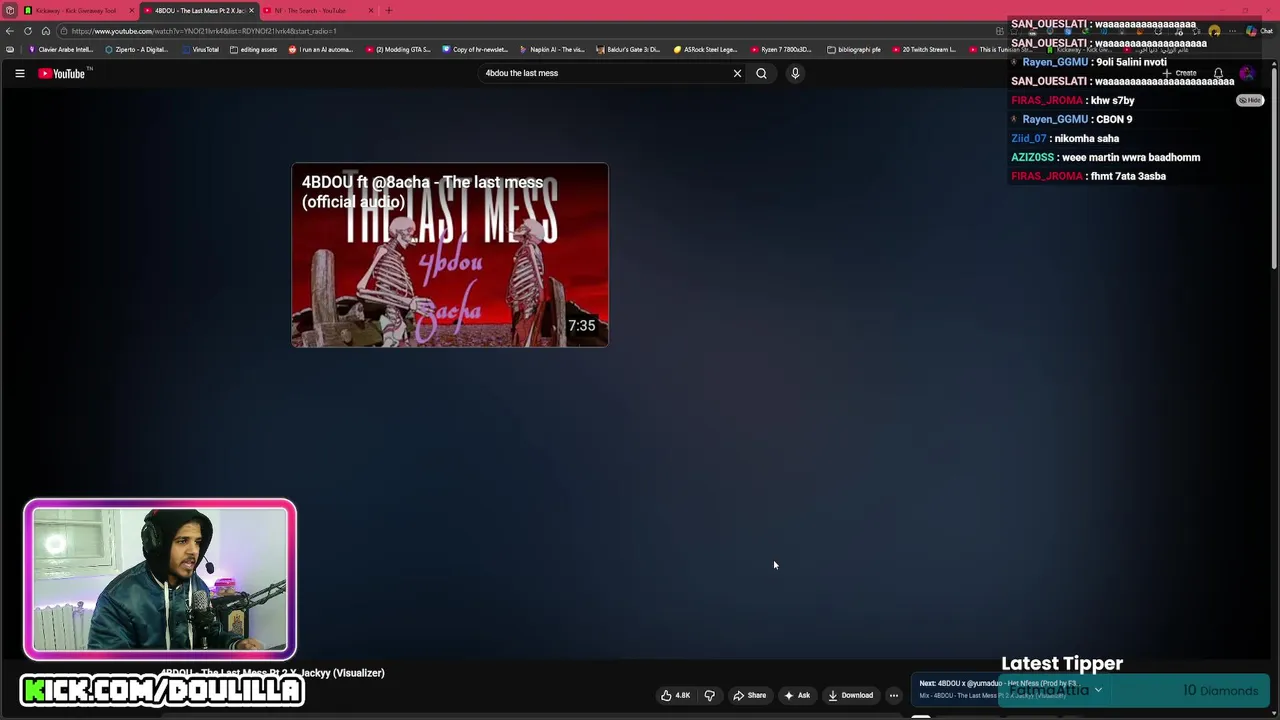The image size is (1280, 720).
Task: Switch to the 4BDOU The Last Mess tab
Action: click(199, 10)
